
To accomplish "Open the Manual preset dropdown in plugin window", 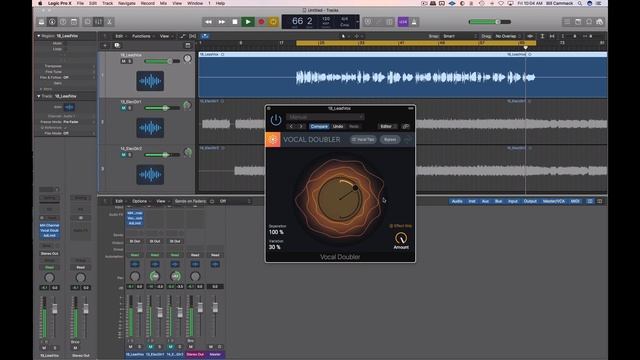I will coord(325,117).
